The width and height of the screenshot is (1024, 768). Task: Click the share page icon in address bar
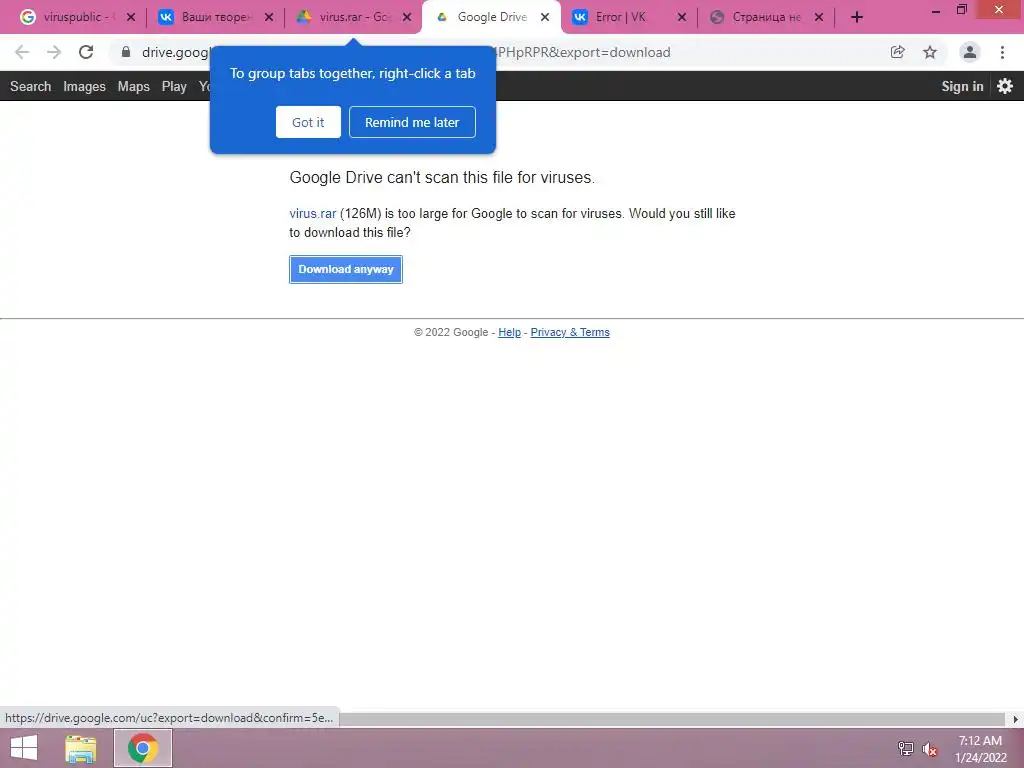pos(897,52)
